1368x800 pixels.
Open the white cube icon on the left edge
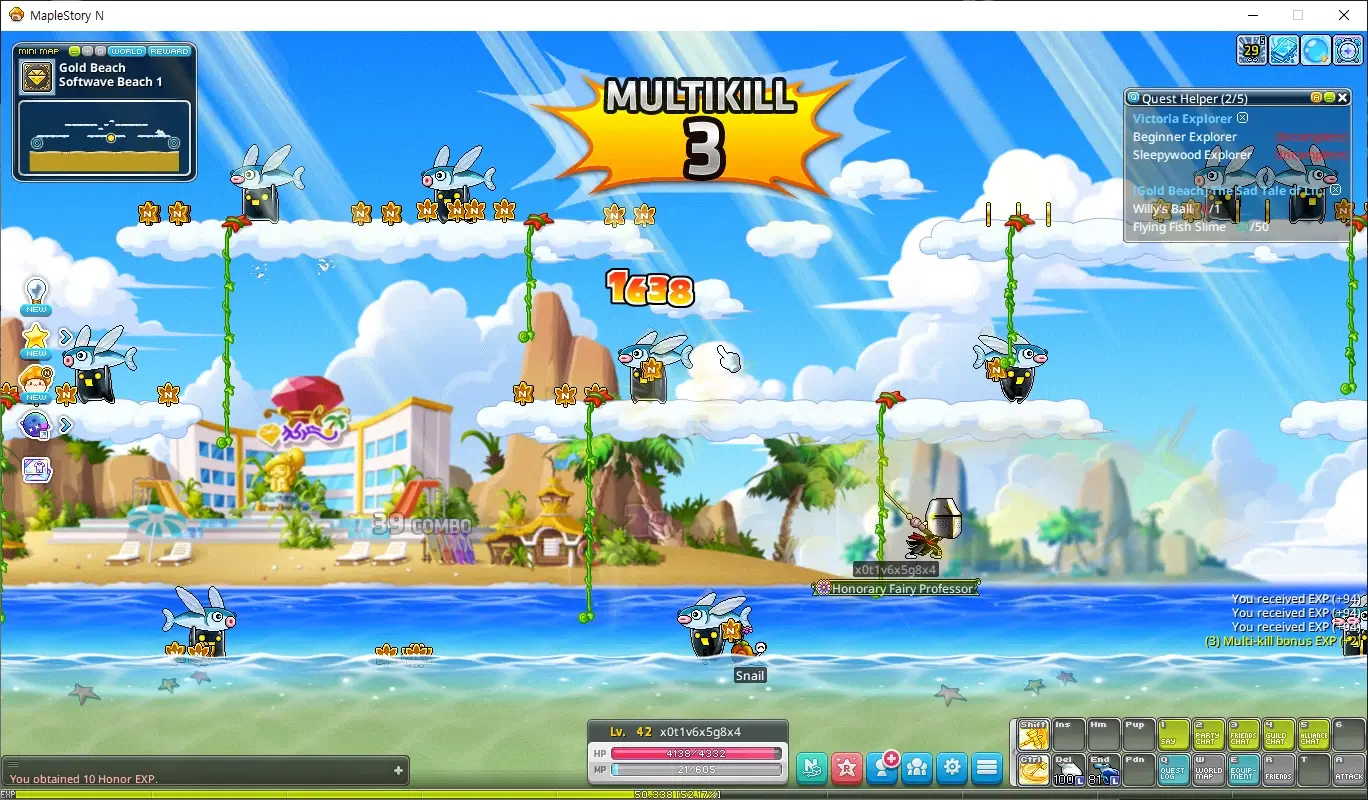click(36, 469)
